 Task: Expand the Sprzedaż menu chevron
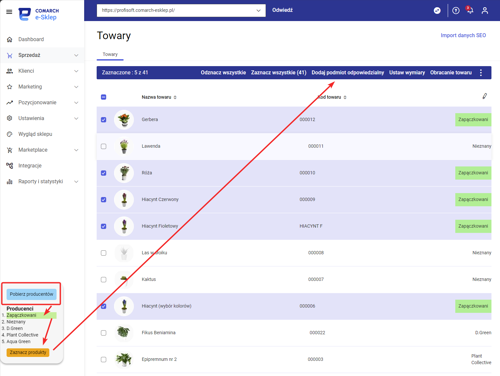(76, 55)
